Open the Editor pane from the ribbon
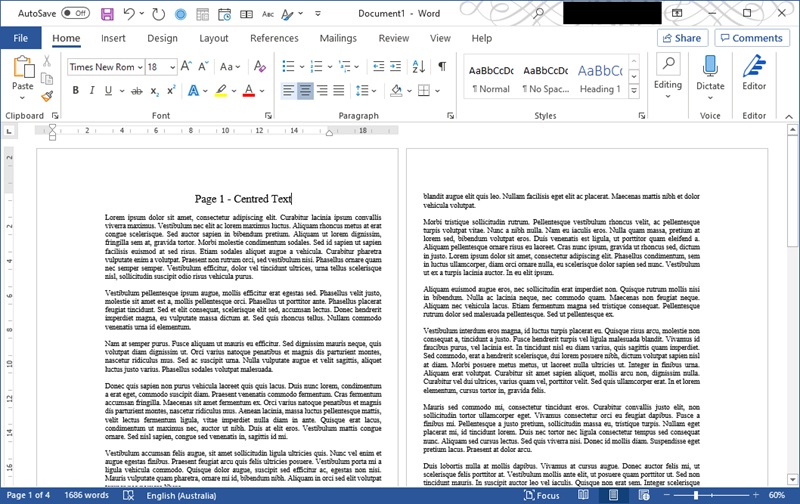800x504 pixels. click(754, 72)
